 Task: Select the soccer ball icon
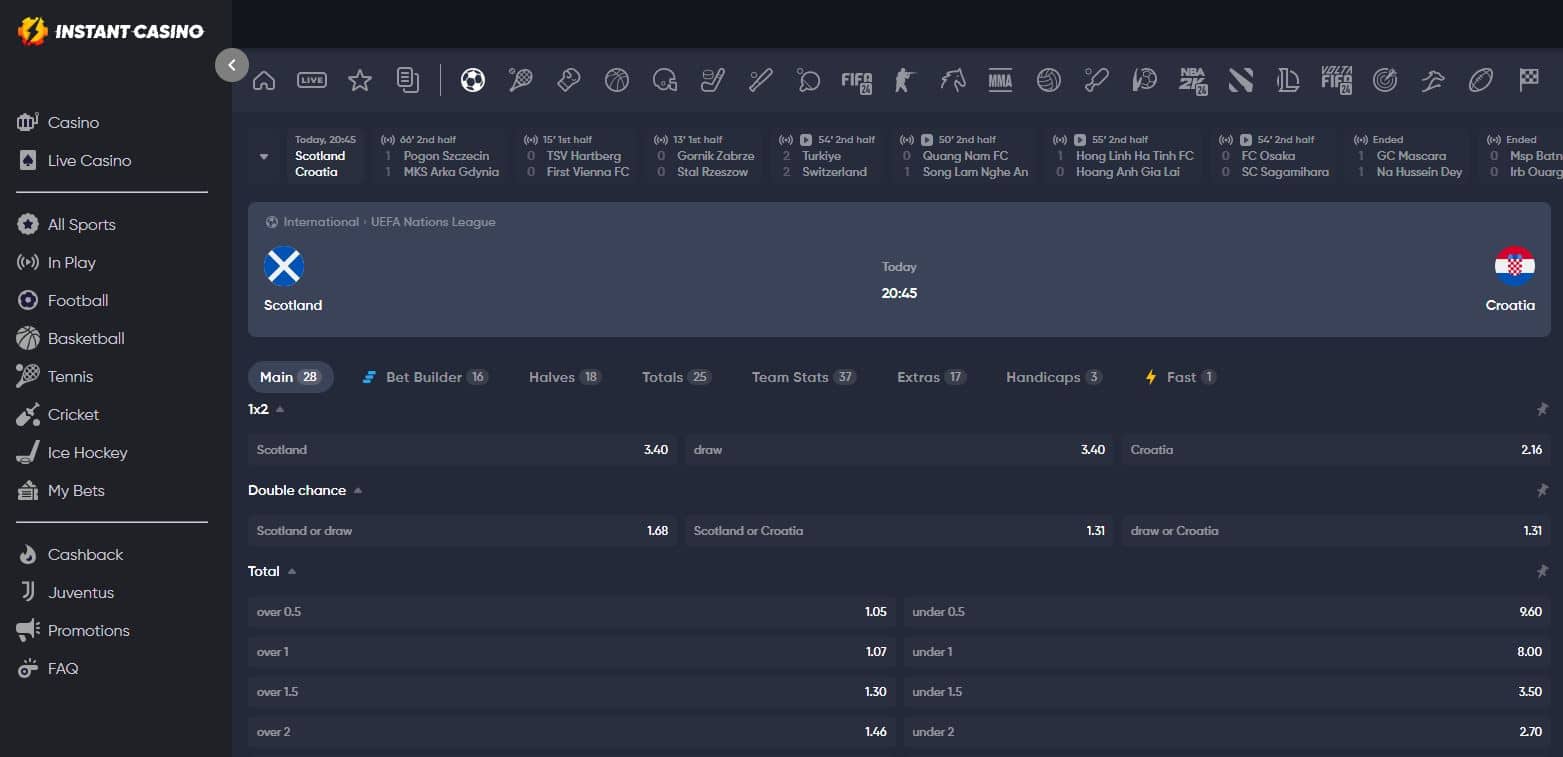[473, 80]
